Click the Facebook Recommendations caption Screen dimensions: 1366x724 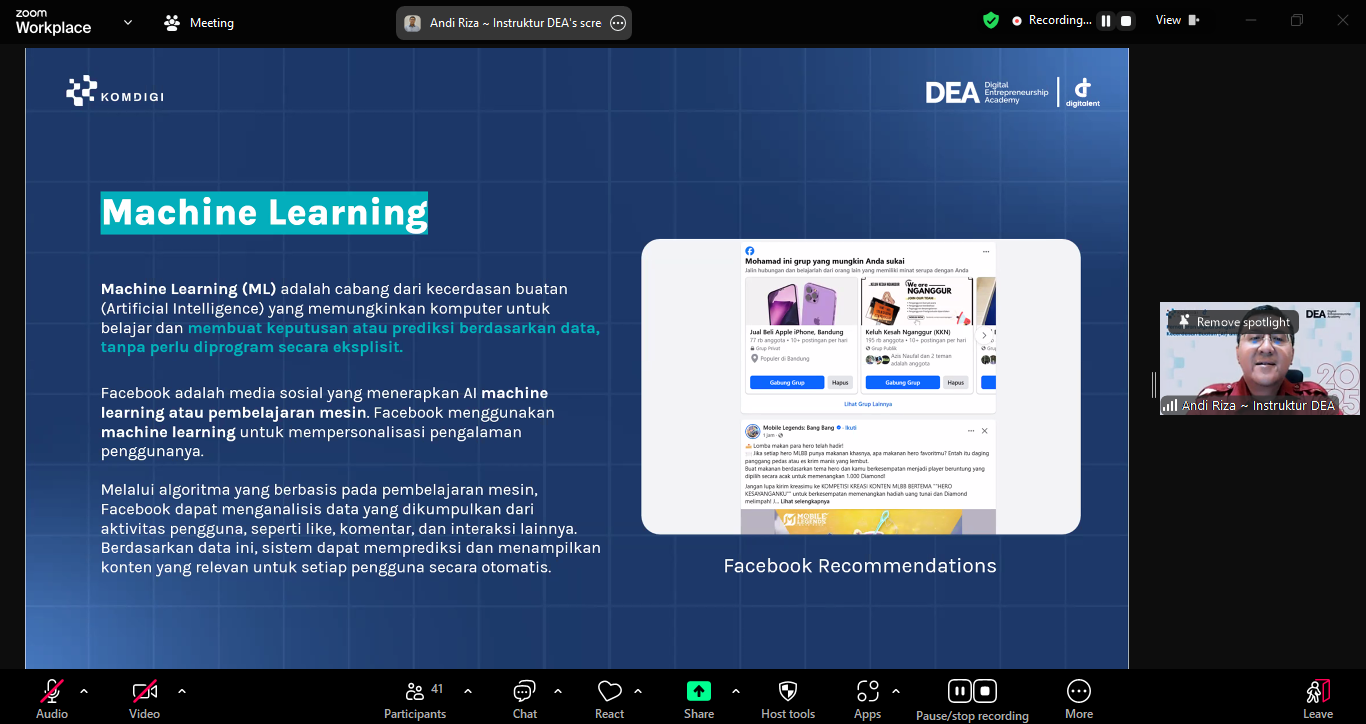coord(860,566)
